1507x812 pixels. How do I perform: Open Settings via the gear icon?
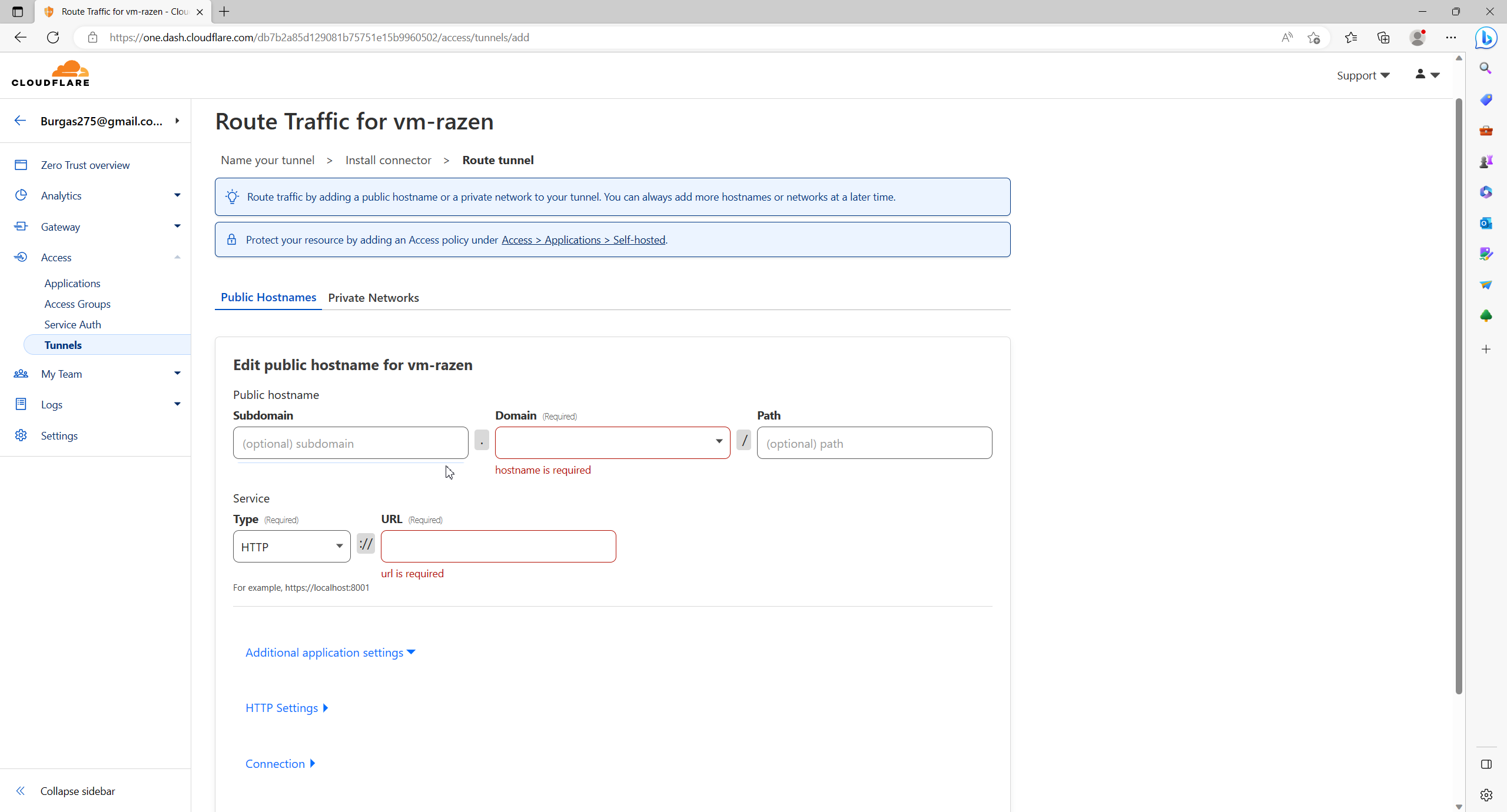pos(21,435)
